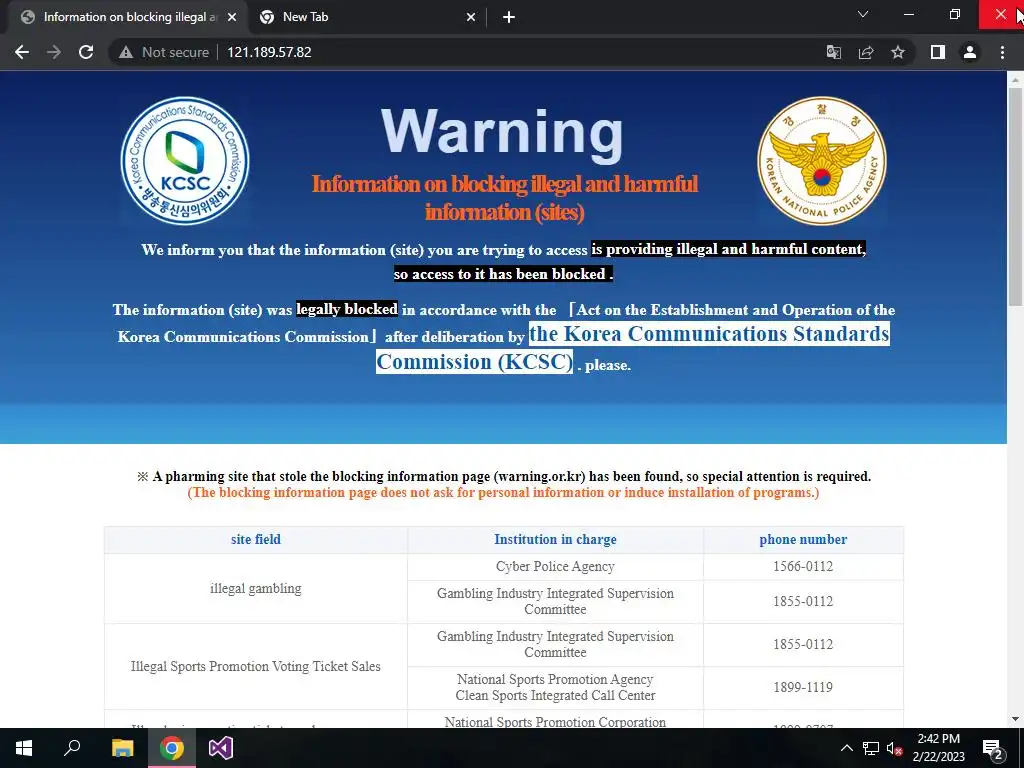Open the Not secure site info warning

[163, 52]
